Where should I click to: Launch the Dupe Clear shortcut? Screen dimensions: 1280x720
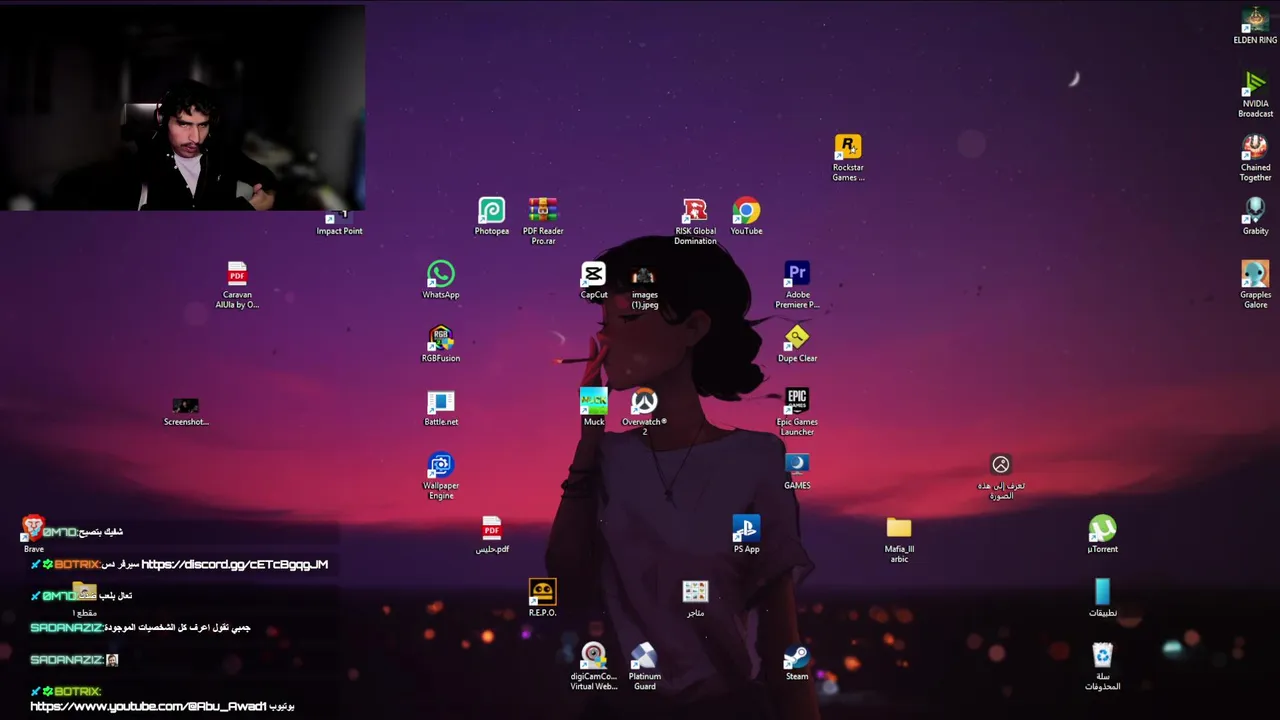pos(797,344)
